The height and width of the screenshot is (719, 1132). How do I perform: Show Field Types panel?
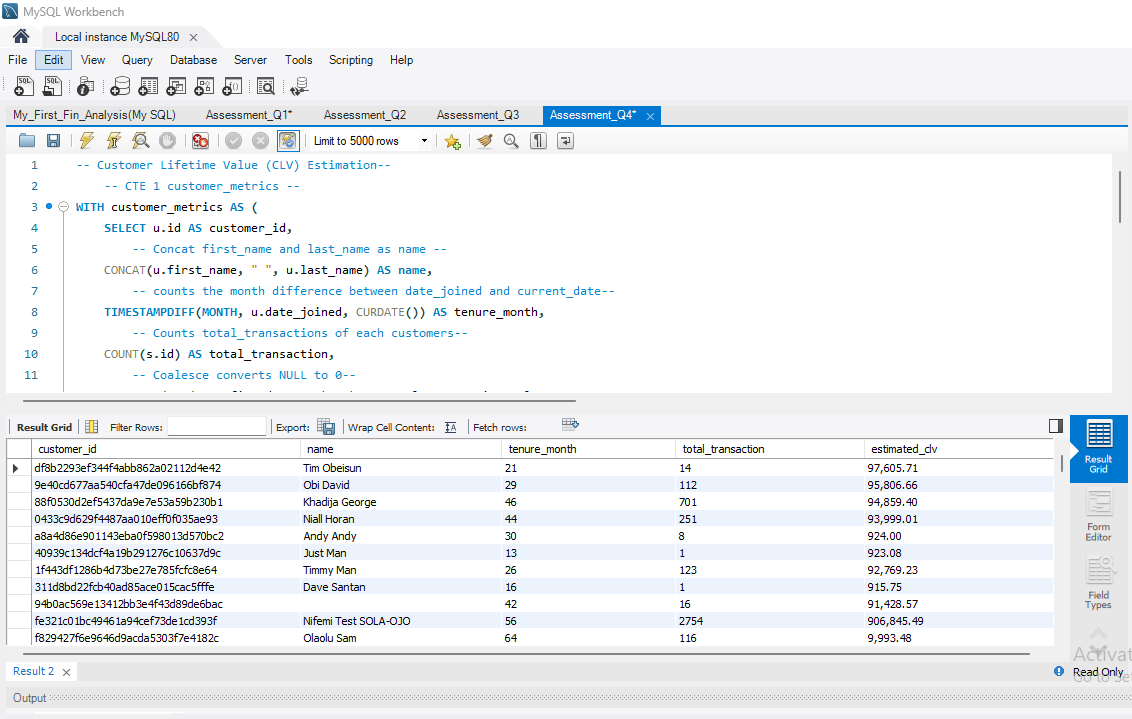pos(1099,583)
